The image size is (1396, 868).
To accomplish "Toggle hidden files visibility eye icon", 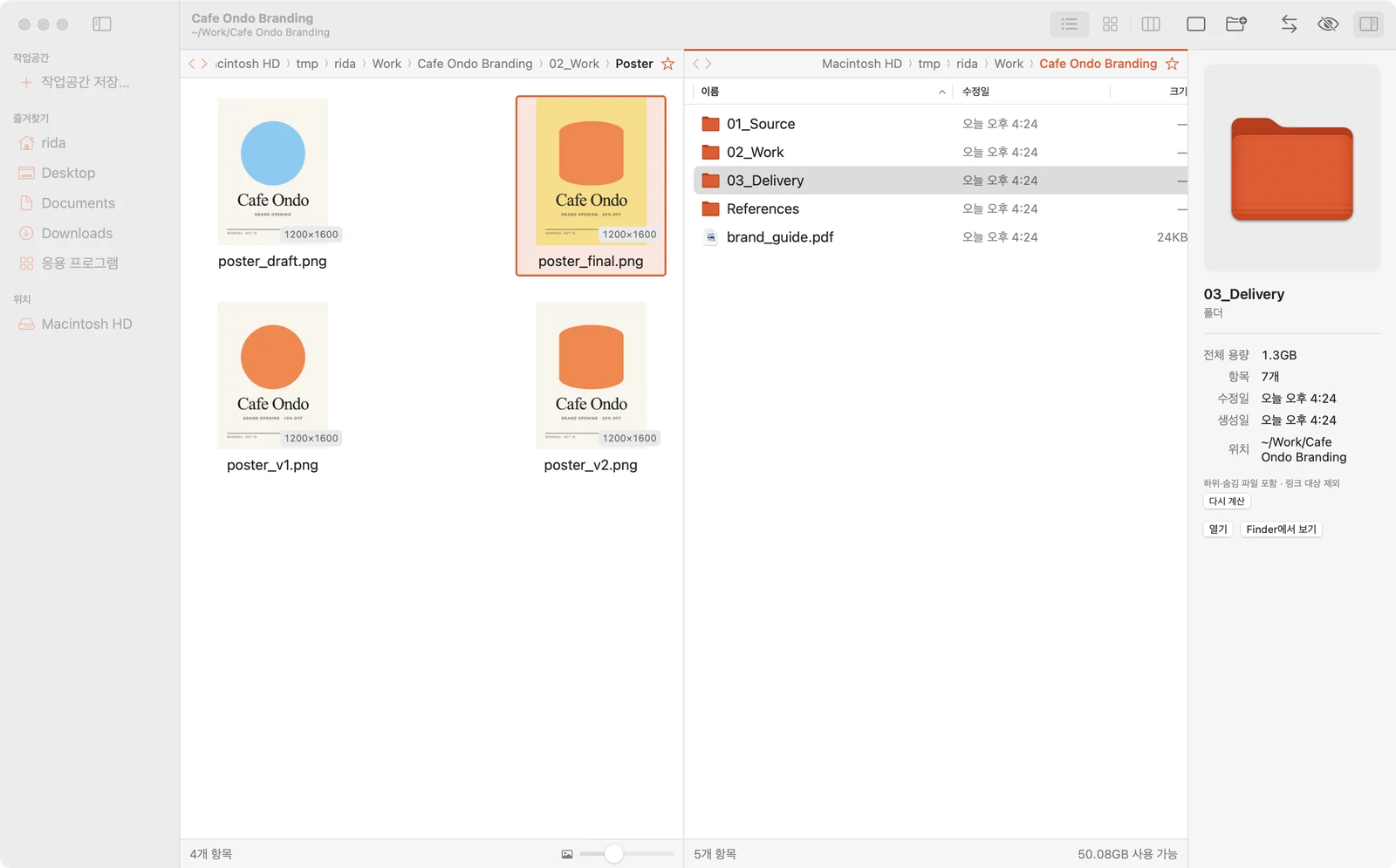I will [1328, 24].
